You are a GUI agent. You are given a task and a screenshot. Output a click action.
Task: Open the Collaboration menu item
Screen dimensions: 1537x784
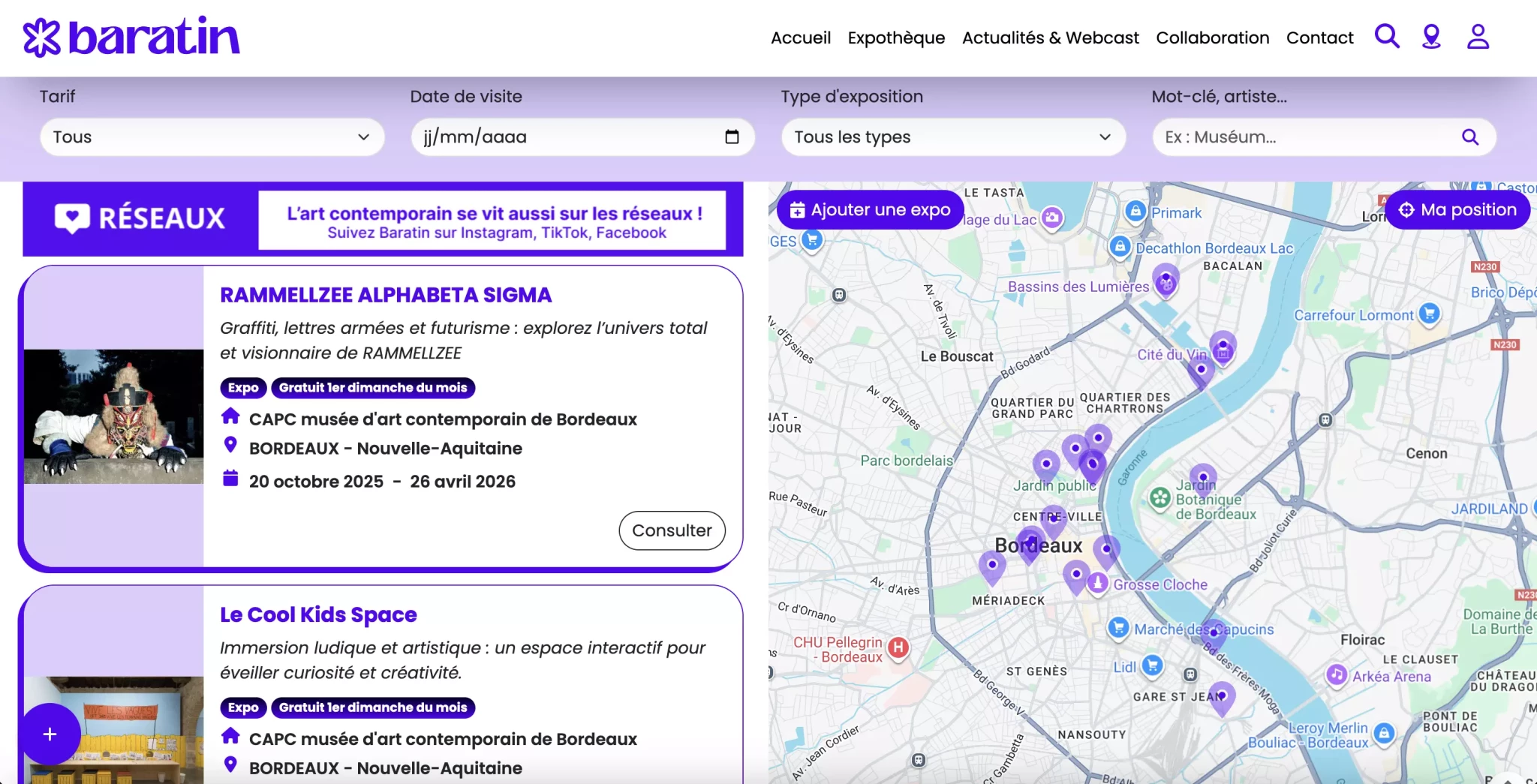pyautogui.click(x=1212, y=38)
